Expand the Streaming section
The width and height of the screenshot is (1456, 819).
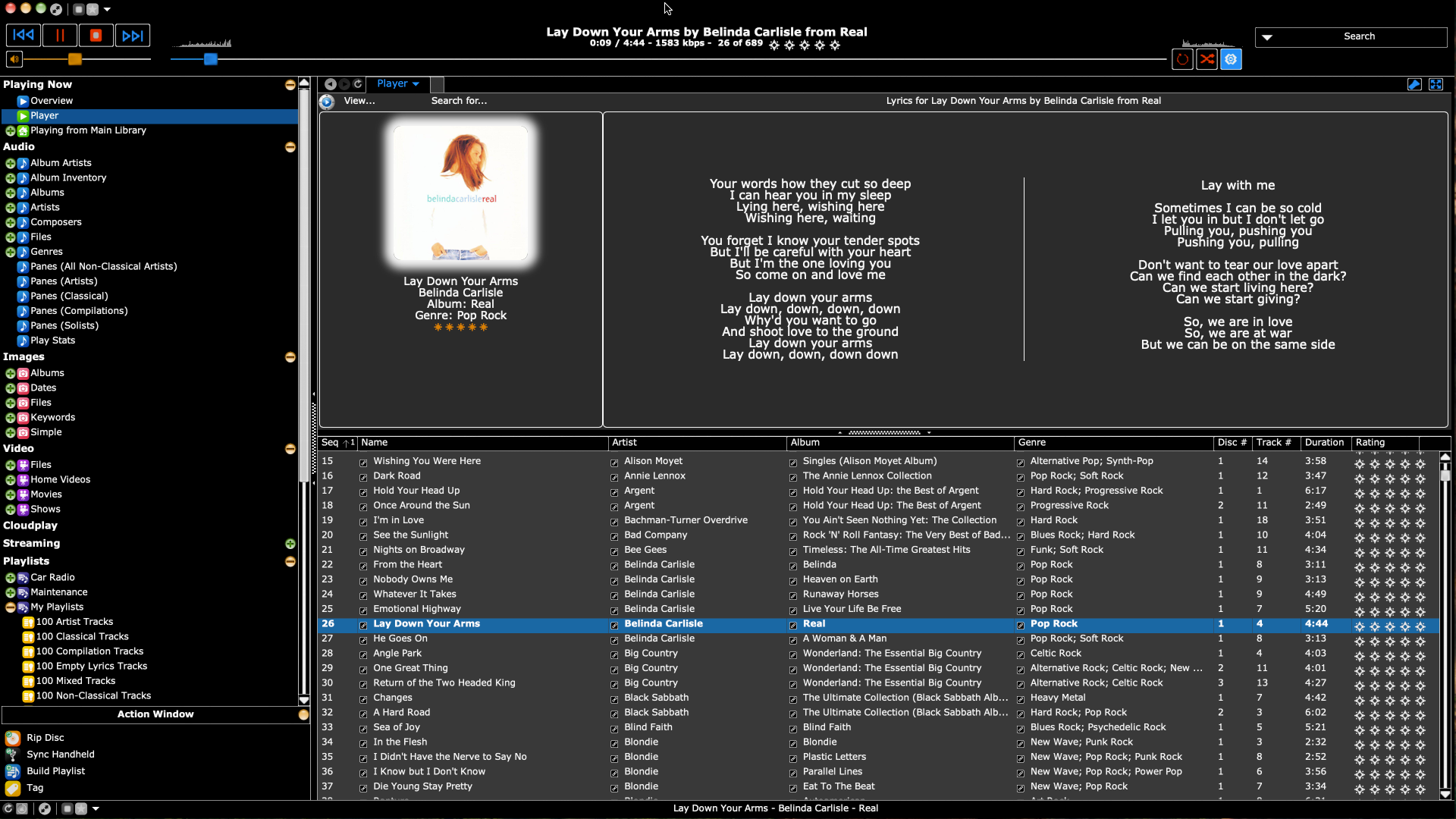pos(290,544)
